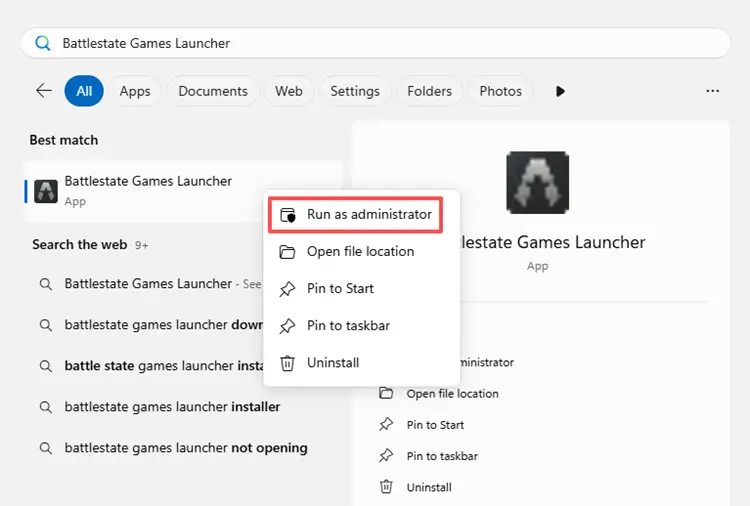Click the folder icon in the context menu

coord(287,252)
